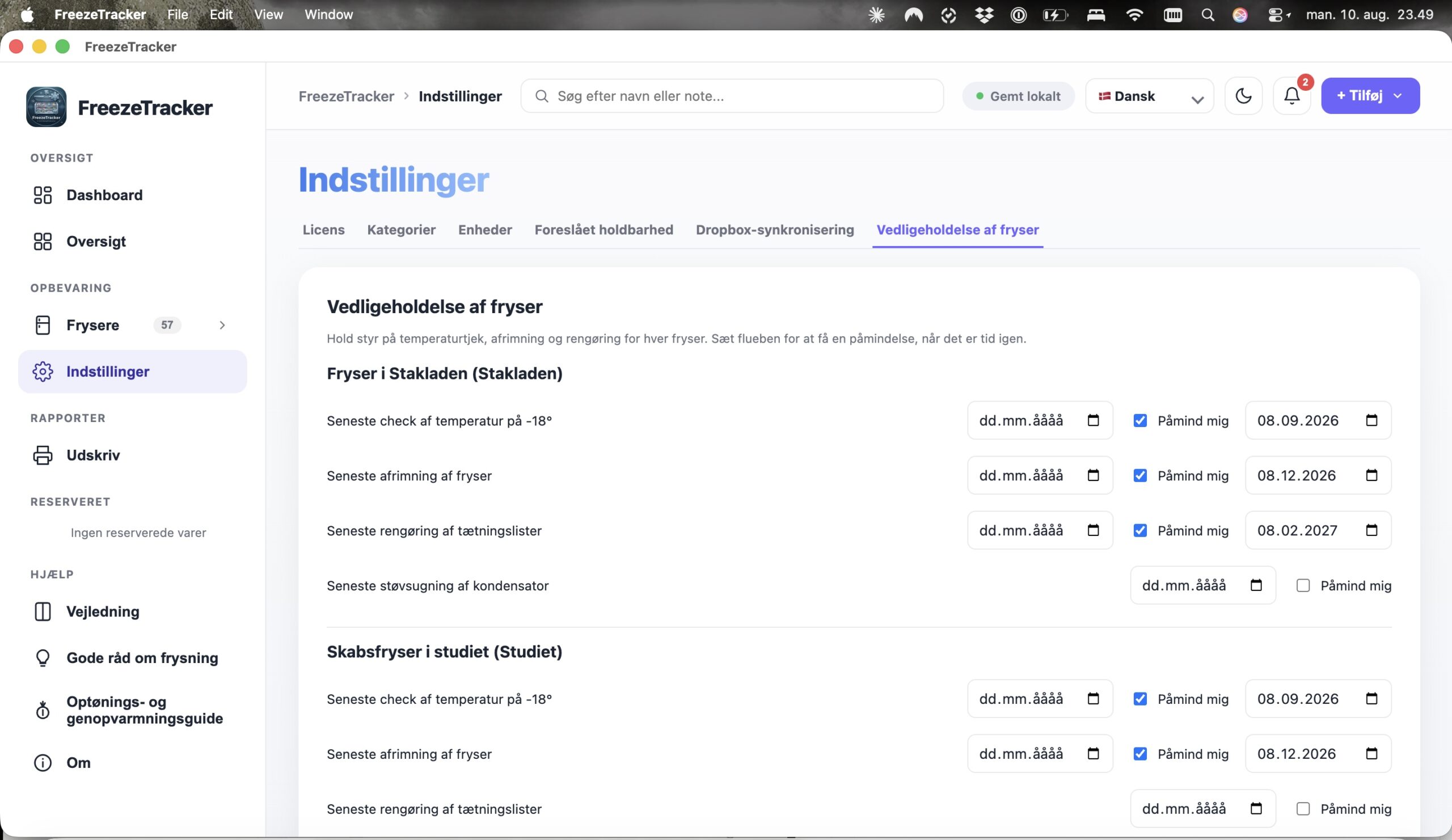Click the FreezeTracker app logo in sidebar
1452x840 pixels.
pos(46,107)
